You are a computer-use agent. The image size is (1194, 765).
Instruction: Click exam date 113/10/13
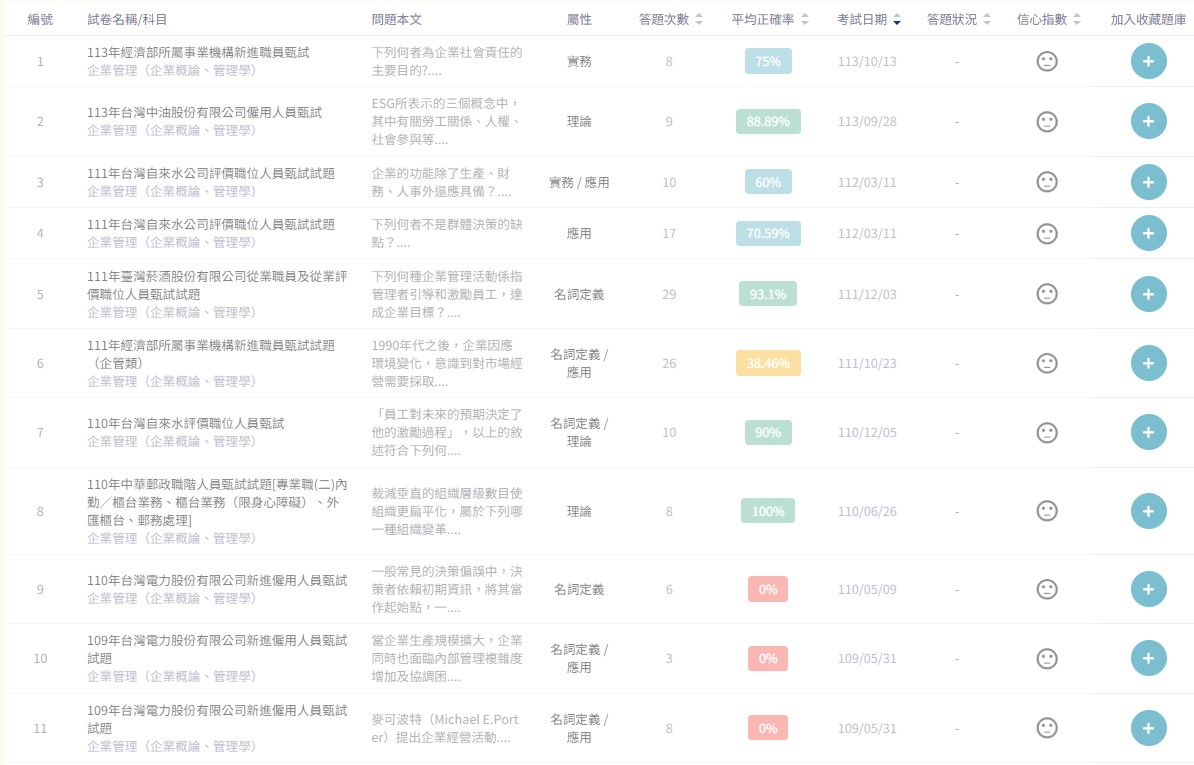[x=867, y=62]
